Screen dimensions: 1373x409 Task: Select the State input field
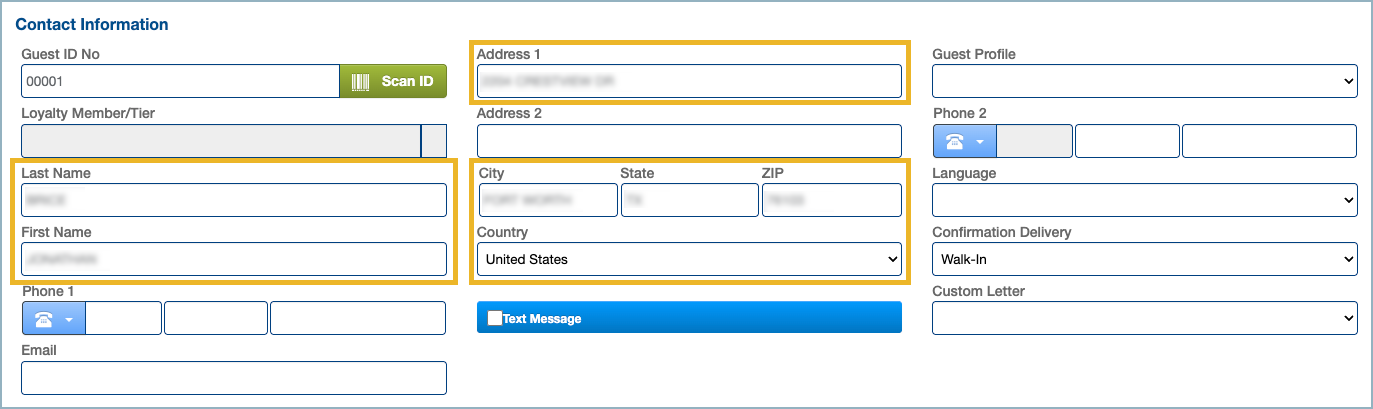tap(689, 200)
